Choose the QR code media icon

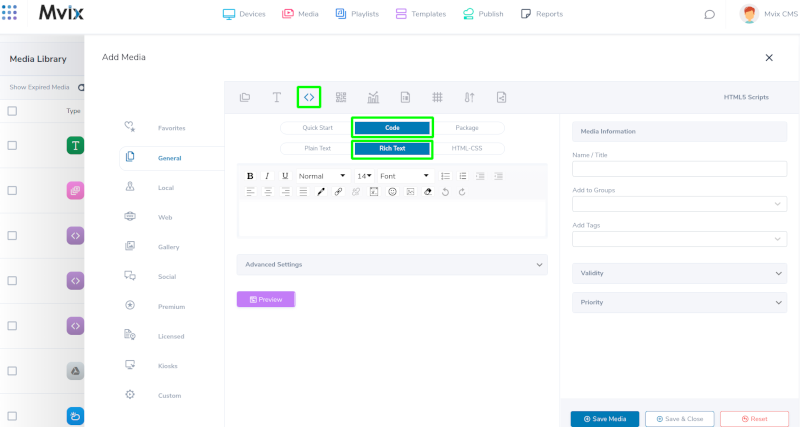pyautogui.click(x=341, y=97)
